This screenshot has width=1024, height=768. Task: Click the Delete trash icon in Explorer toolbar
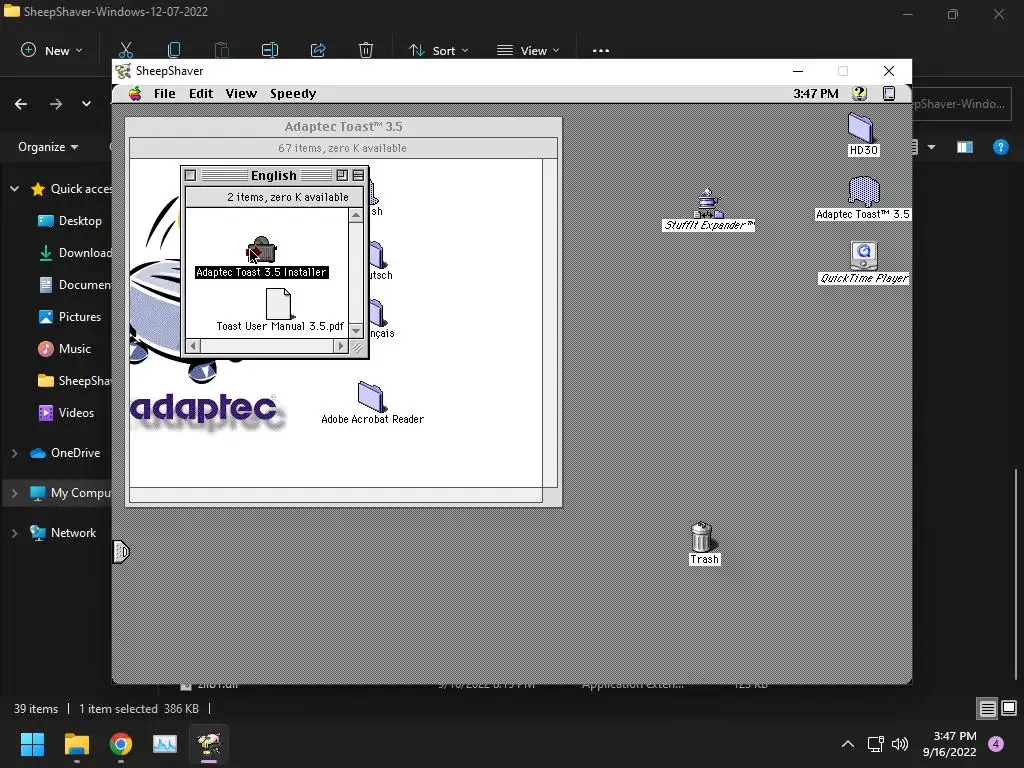(x=366, y=50)
